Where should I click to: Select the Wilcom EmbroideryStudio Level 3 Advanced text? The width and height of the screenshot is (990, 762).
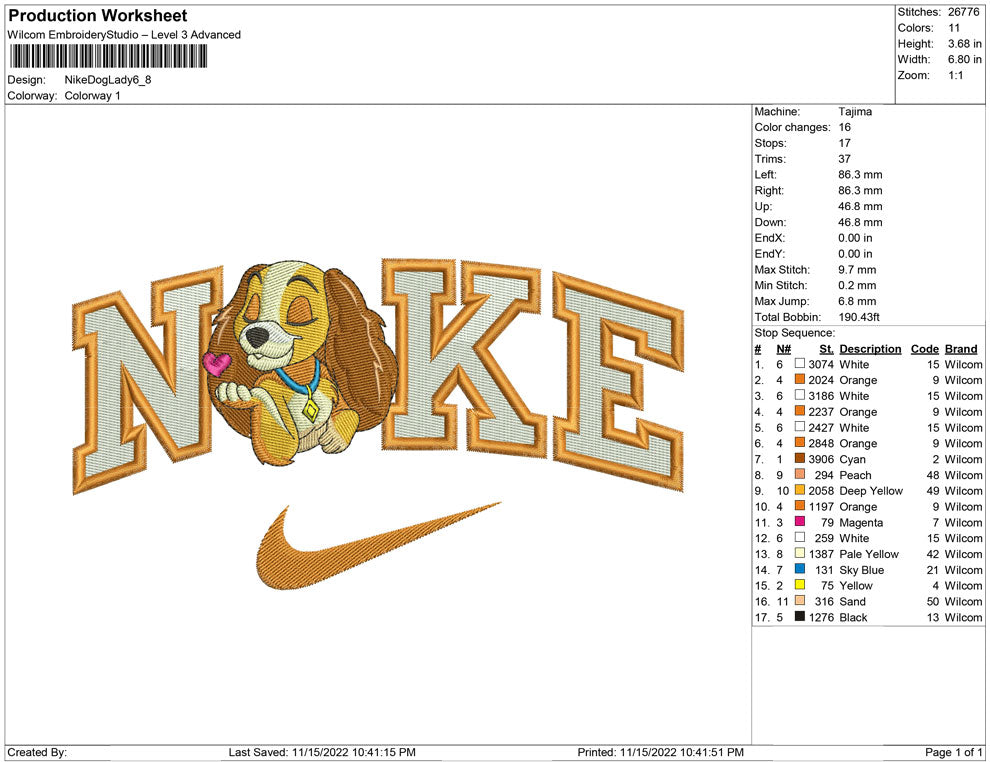[124, 35]
